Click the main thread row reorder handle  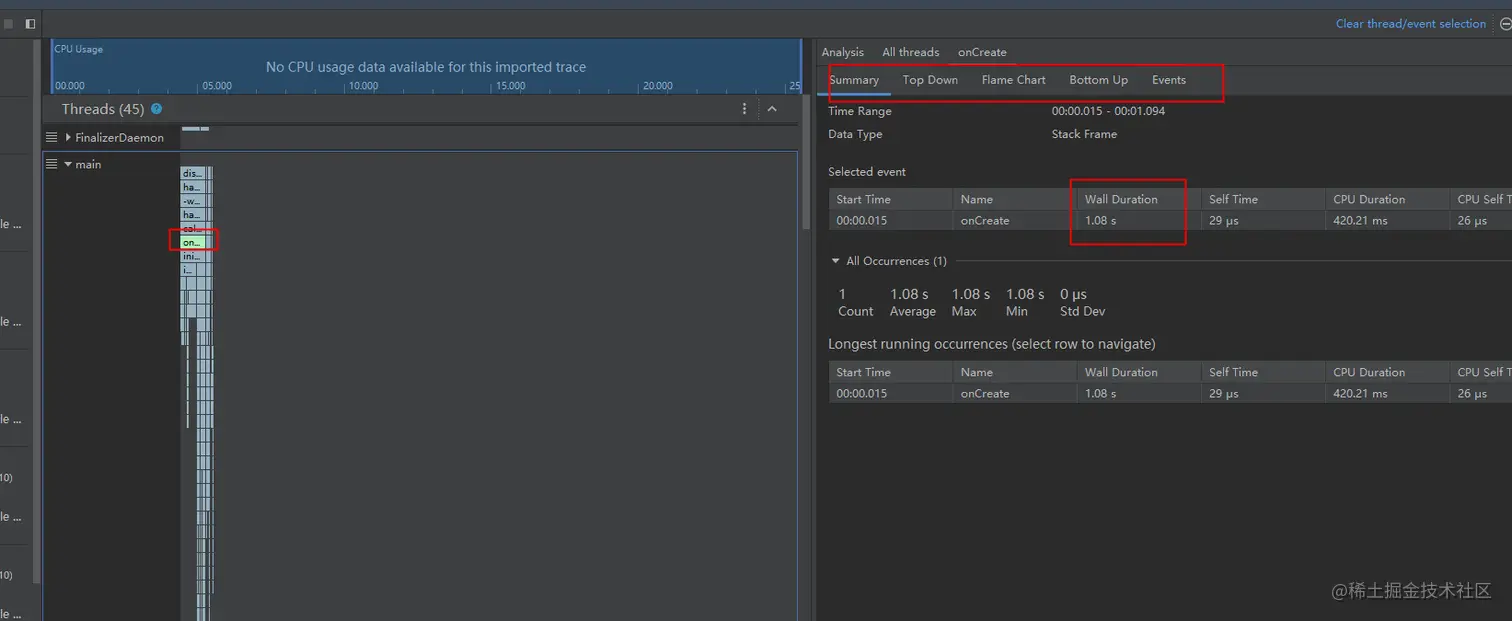pos(52,164)
